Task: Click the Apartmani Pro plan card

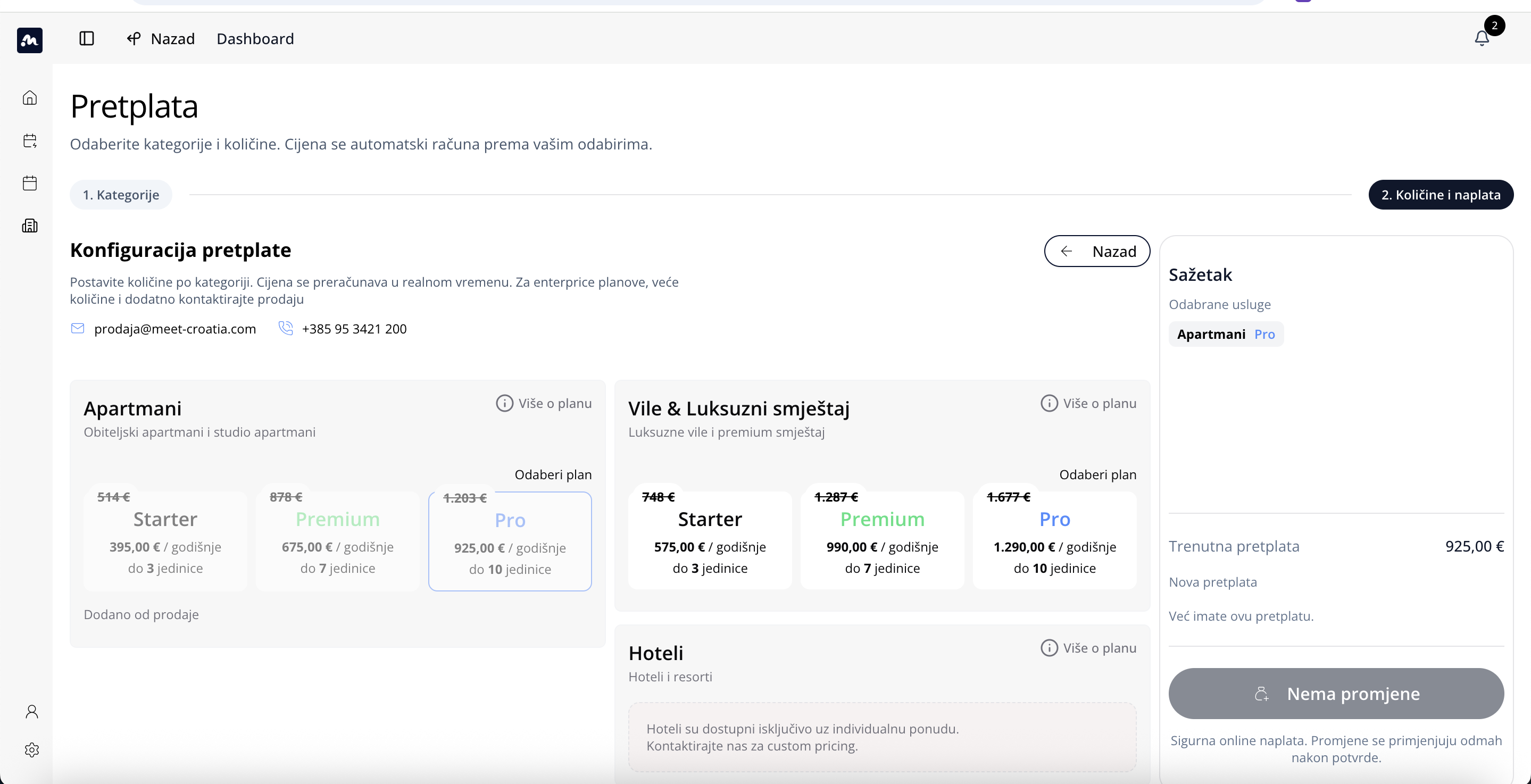Action: (x=510, y=541)
